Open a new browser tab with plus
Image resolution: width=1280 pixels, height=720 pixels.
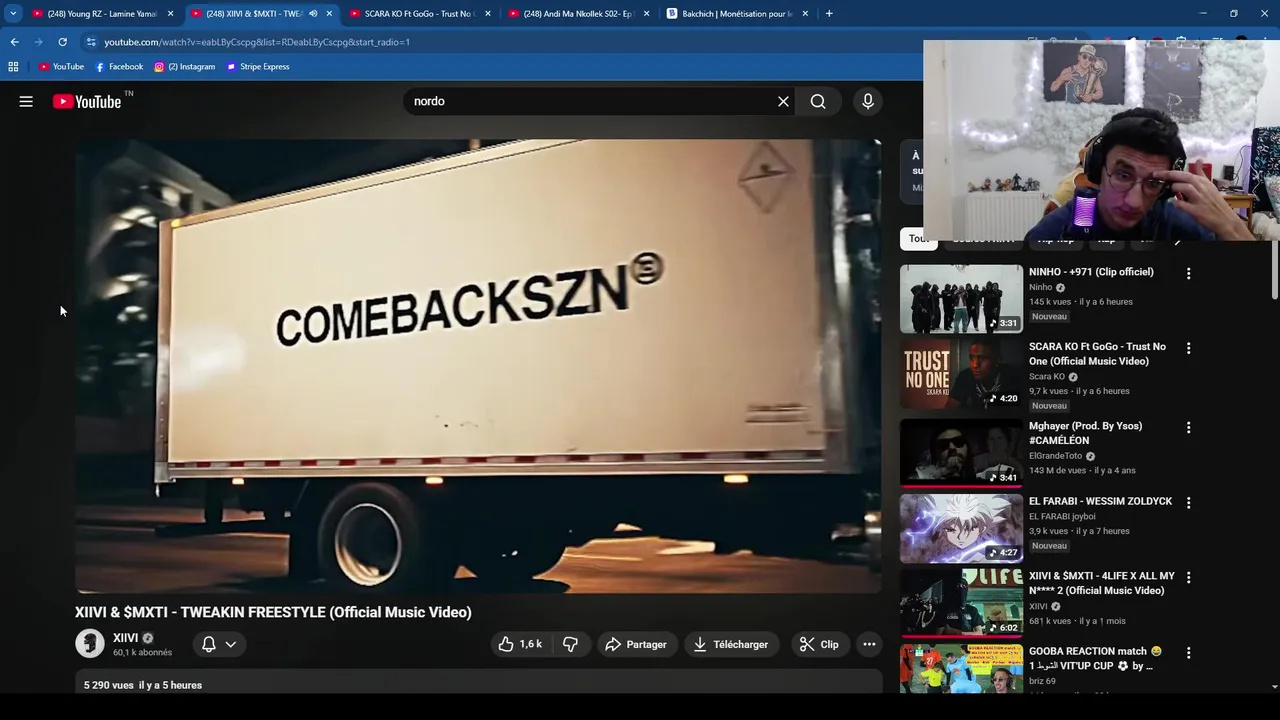829,14
